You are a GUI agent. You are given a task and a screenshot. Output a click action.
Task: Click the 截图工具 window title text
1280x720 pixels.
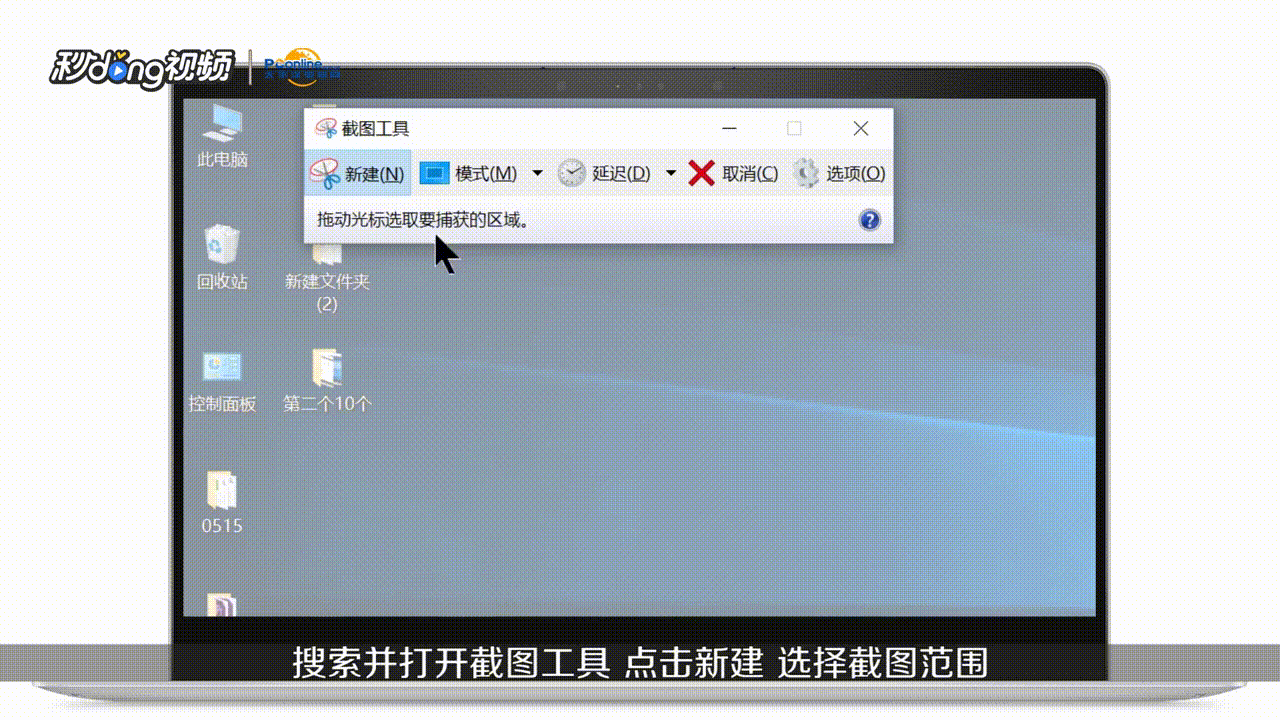(376, 129)
